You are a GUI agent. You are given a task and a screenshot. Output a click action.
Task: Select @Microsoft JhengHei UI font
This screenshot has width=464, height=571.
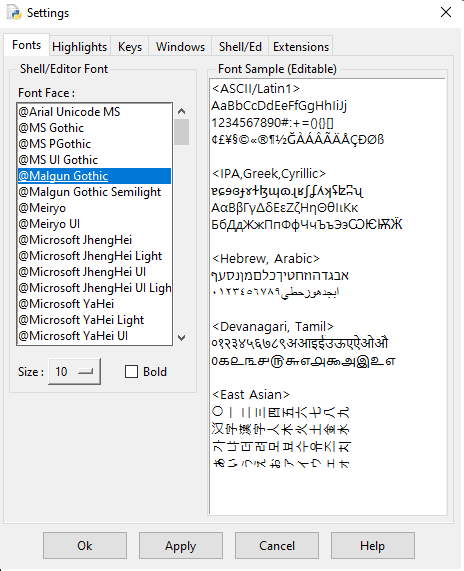click(x=94, y=272)
